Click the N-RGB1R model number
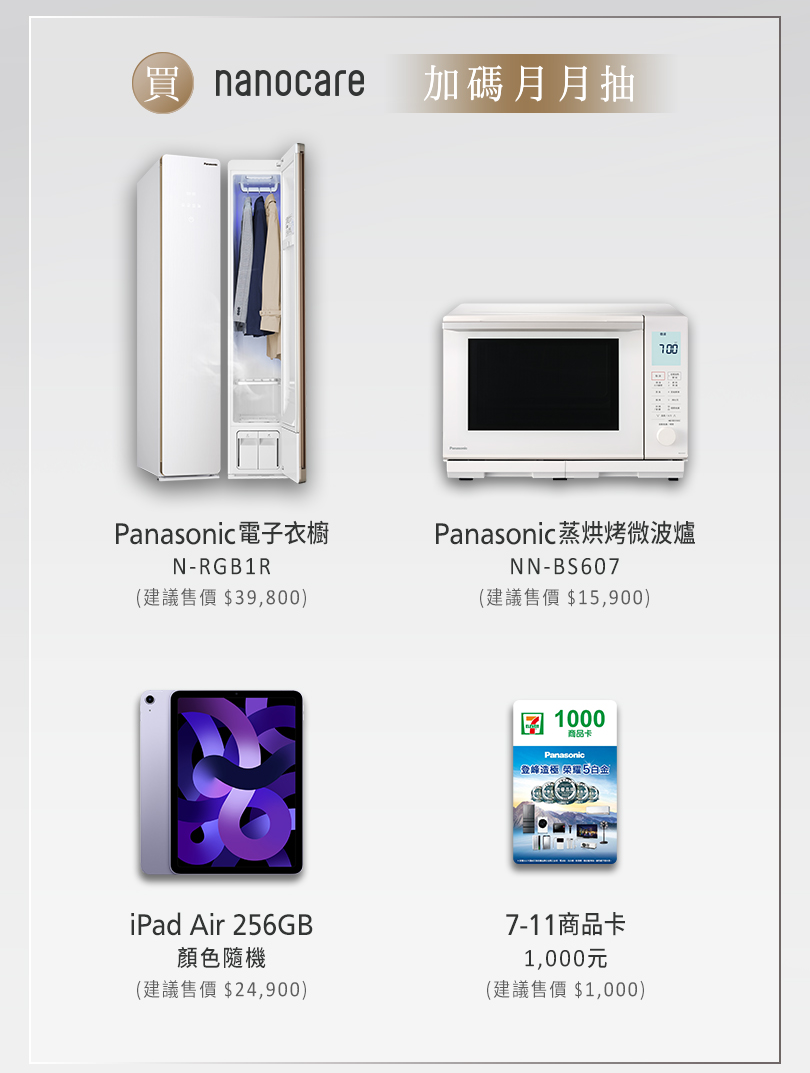This screenshot has width=810, height=1073. (222, 567)
